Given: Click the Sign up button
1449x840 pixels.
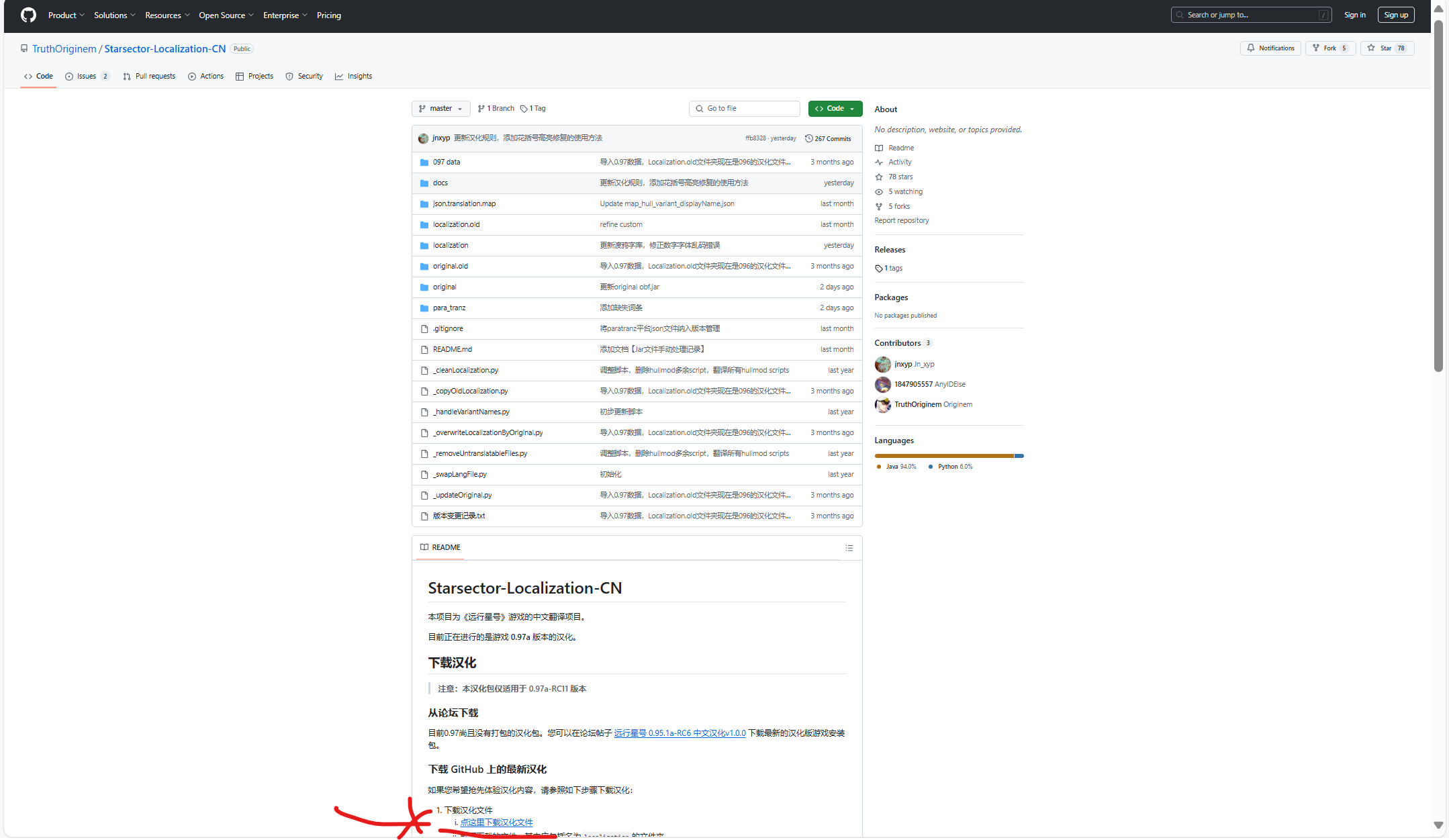Looking at the screenshot, I should (1395, 15).
